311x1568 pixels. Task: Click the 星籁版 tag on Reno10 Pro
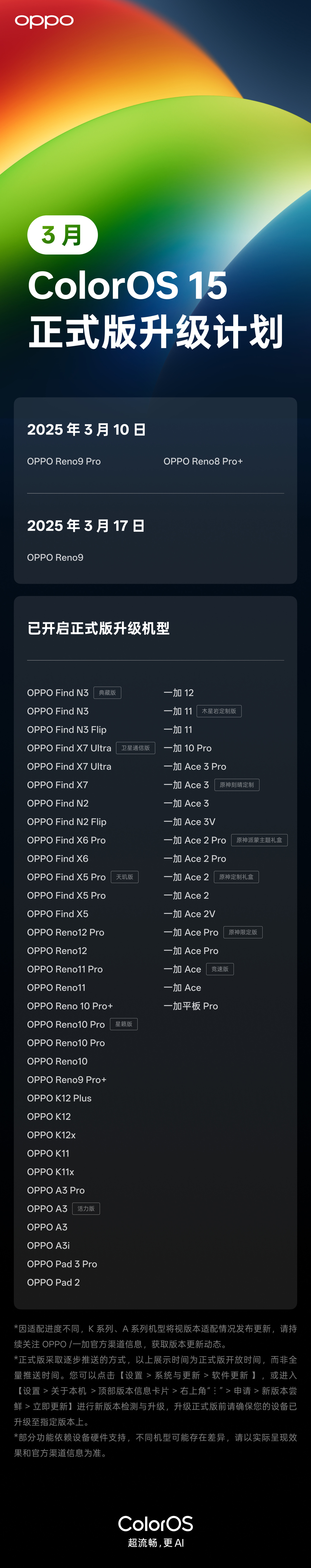[x=124, y=1024]
